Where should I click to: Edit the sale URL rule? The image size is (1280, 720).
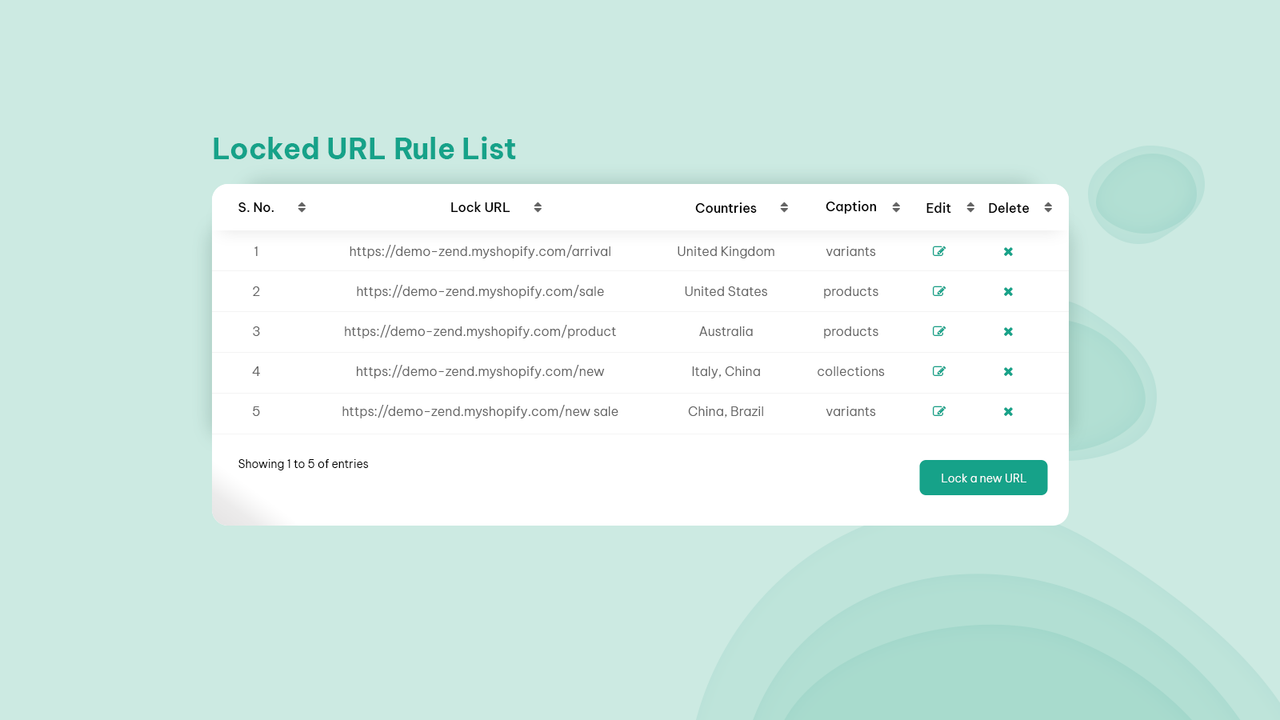(x=939, y=291)
